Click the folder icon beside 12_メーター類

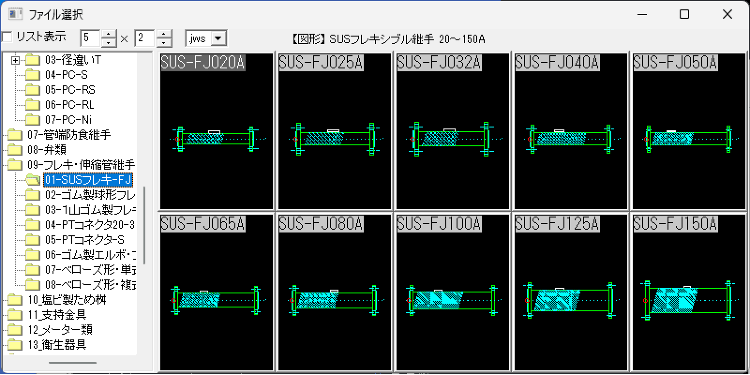(x=15, y=330)
